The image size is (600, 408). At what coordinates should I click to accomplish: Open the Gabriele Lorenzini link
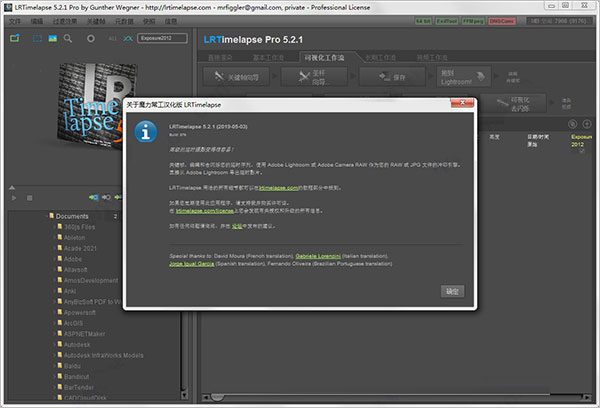318,256
